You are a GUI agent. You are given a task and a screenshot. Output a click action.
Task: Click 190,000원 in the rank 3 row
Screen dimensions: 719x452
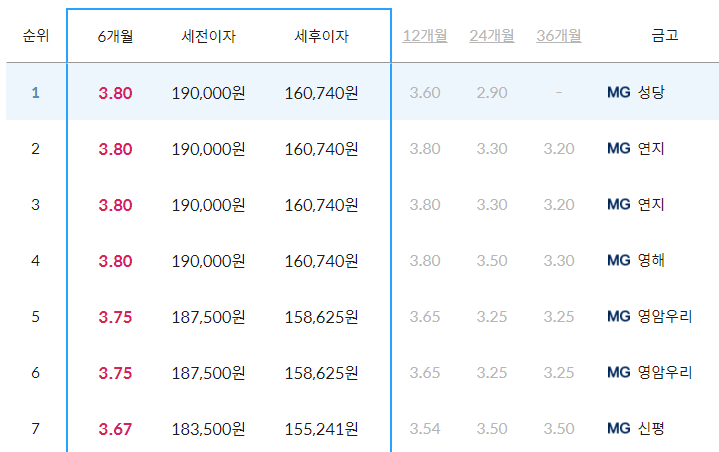coord(208,205)
